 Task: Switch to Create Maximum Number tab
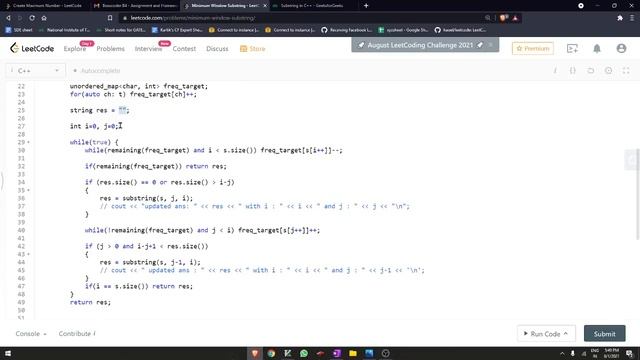point(44,6)
